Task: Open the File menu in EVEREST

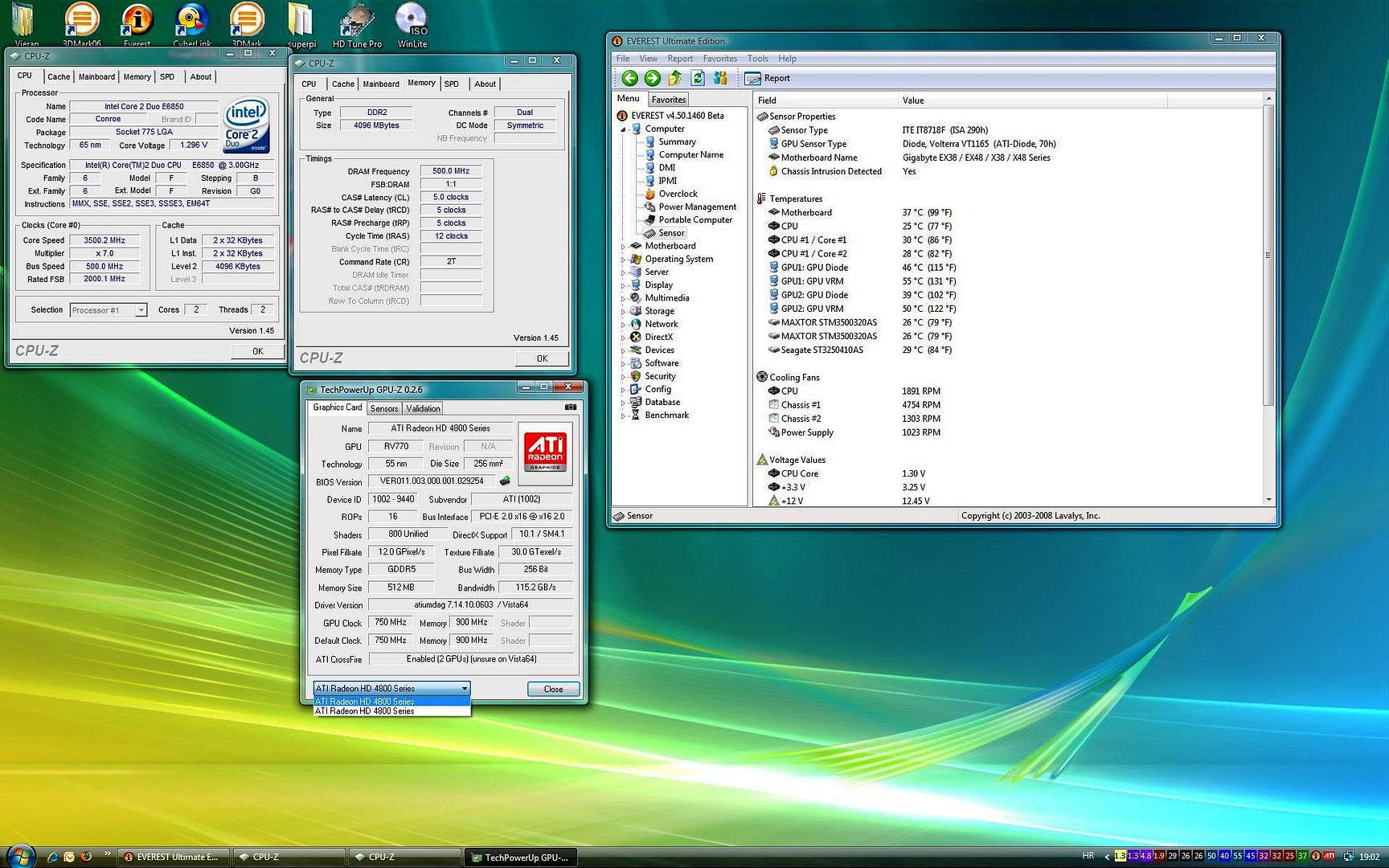Action: (623, 59)
